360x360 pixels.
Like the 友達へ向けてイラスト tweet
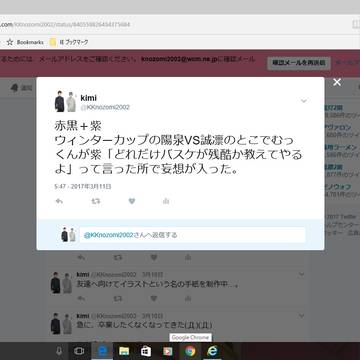coord(154,299)
